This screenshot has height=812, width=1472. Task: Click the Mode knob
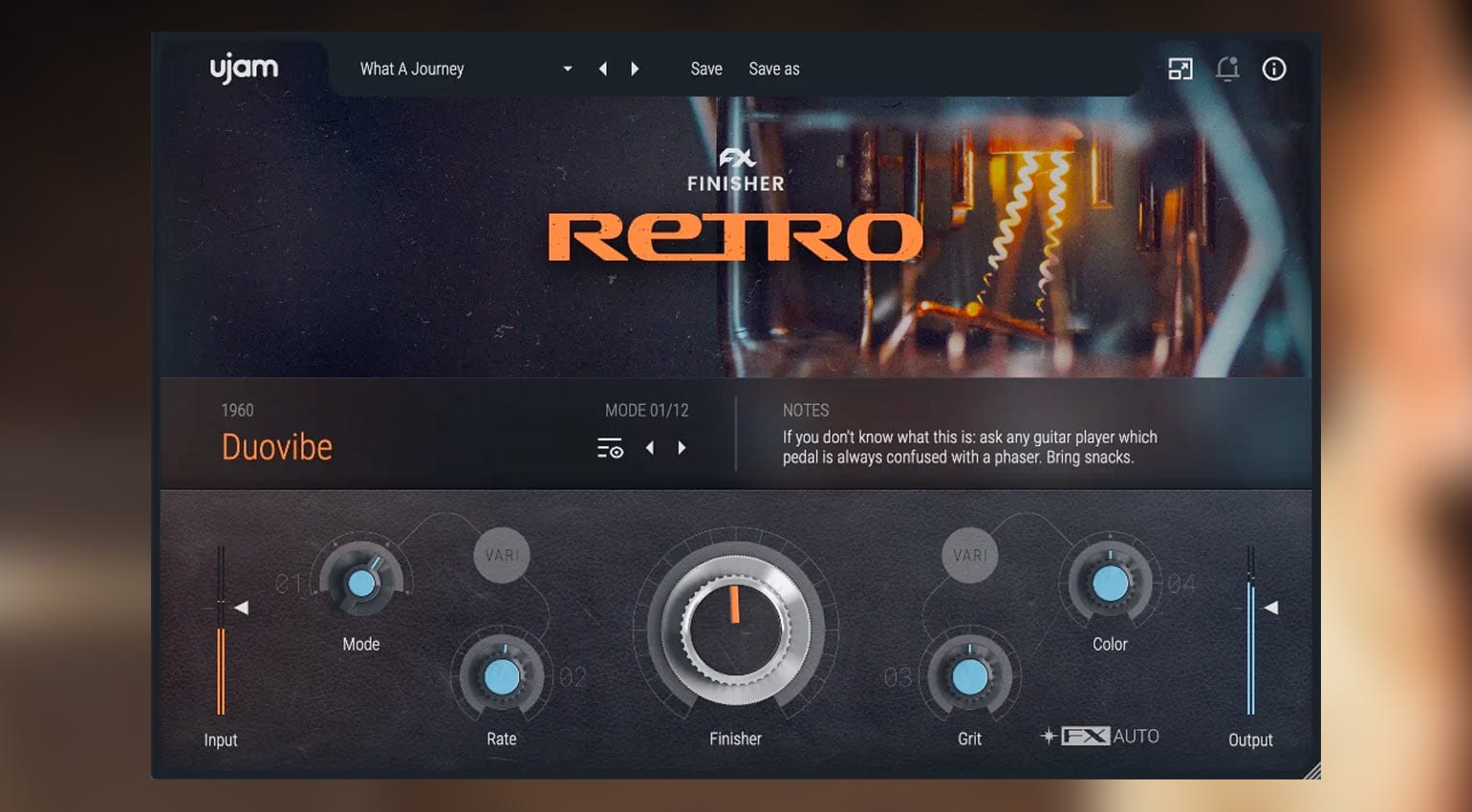(x=361, y=583)
